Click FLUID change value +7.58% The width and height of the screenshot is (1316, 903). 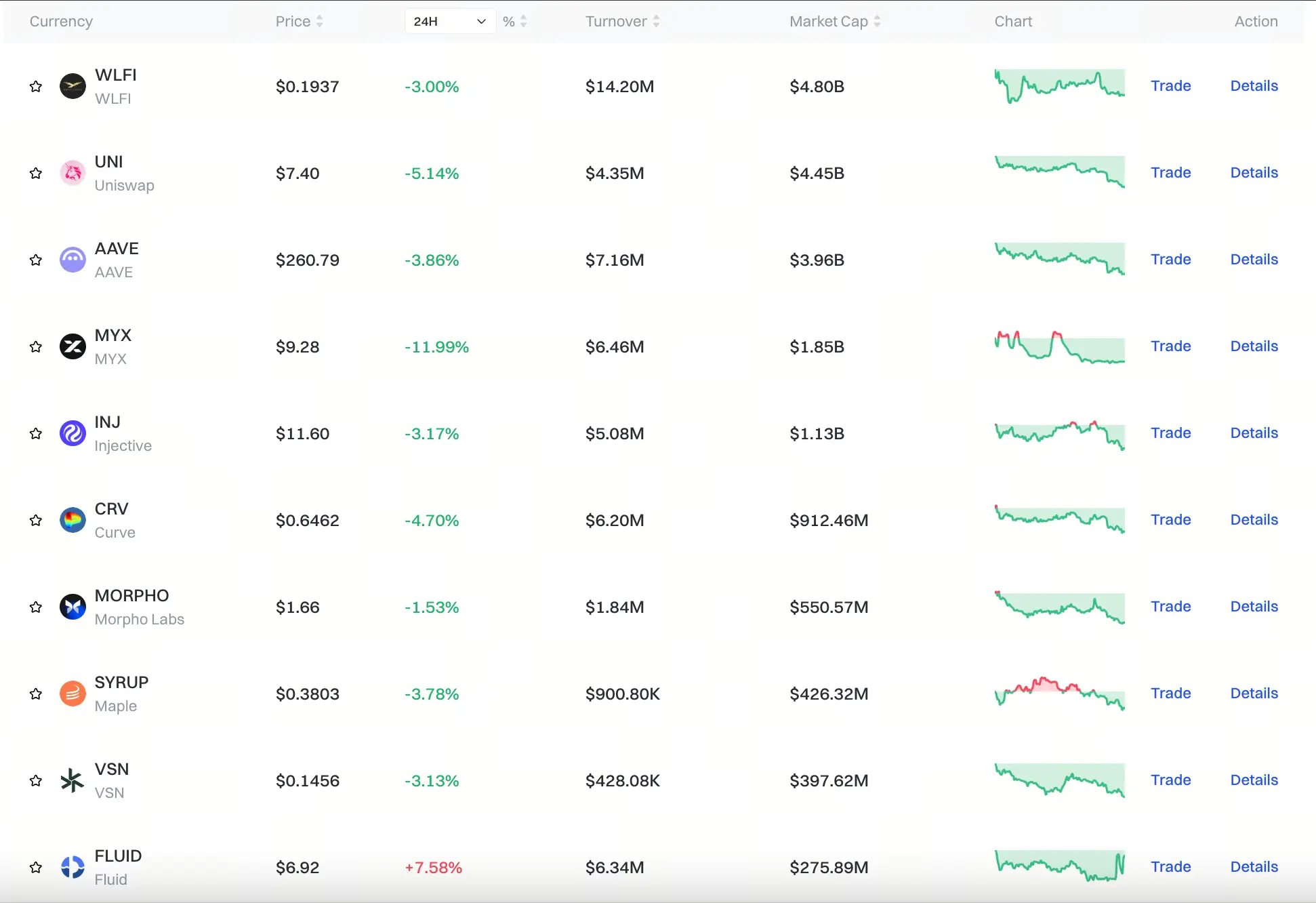pyautogui.click(x=433, y=867)
